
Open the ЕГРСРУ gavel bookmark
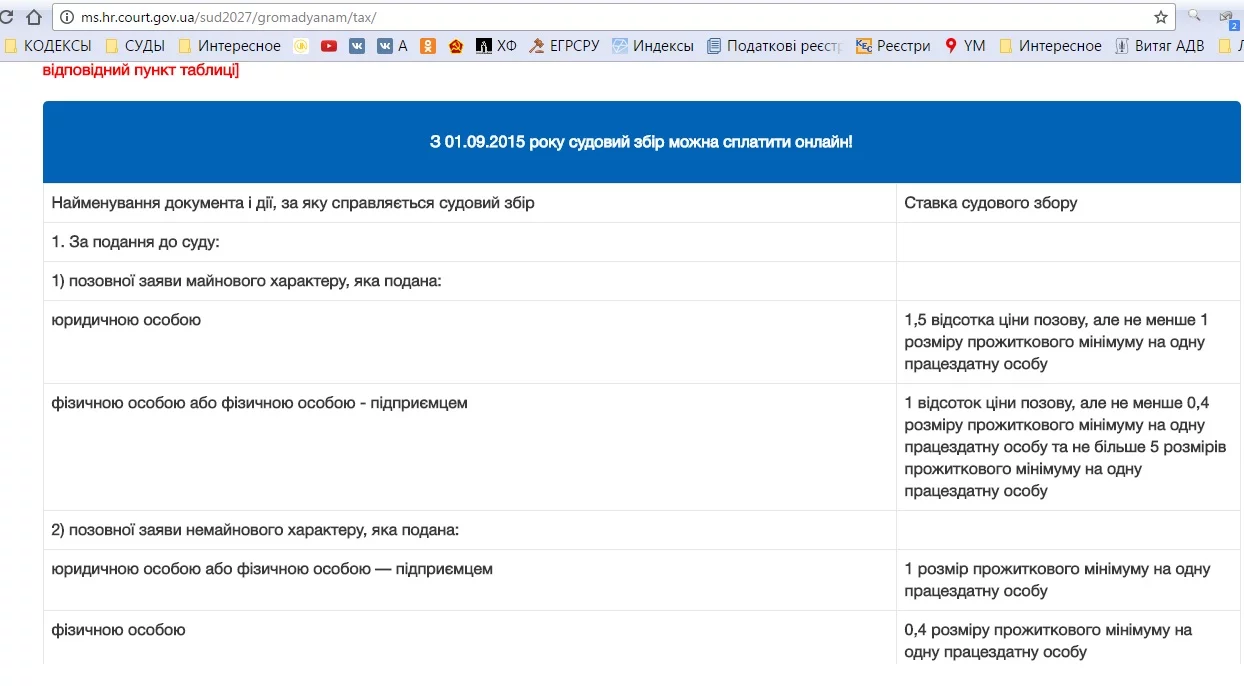(565, 46)
